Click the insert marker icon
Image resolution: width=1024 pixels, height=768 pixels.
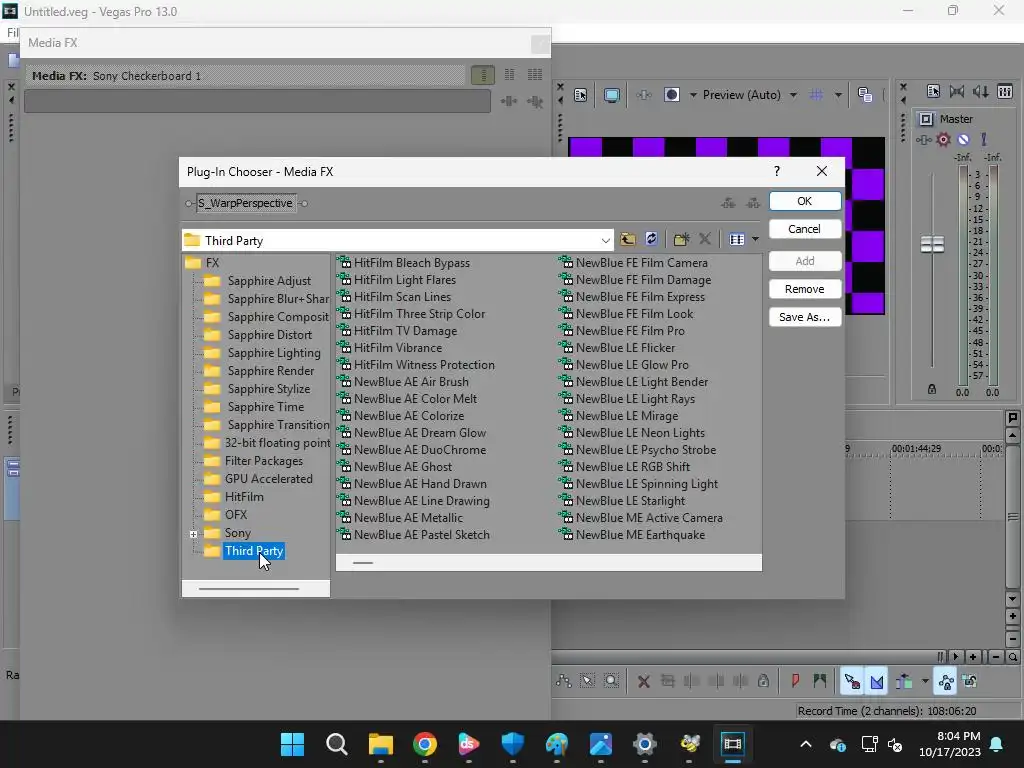[x=795, y=681]
